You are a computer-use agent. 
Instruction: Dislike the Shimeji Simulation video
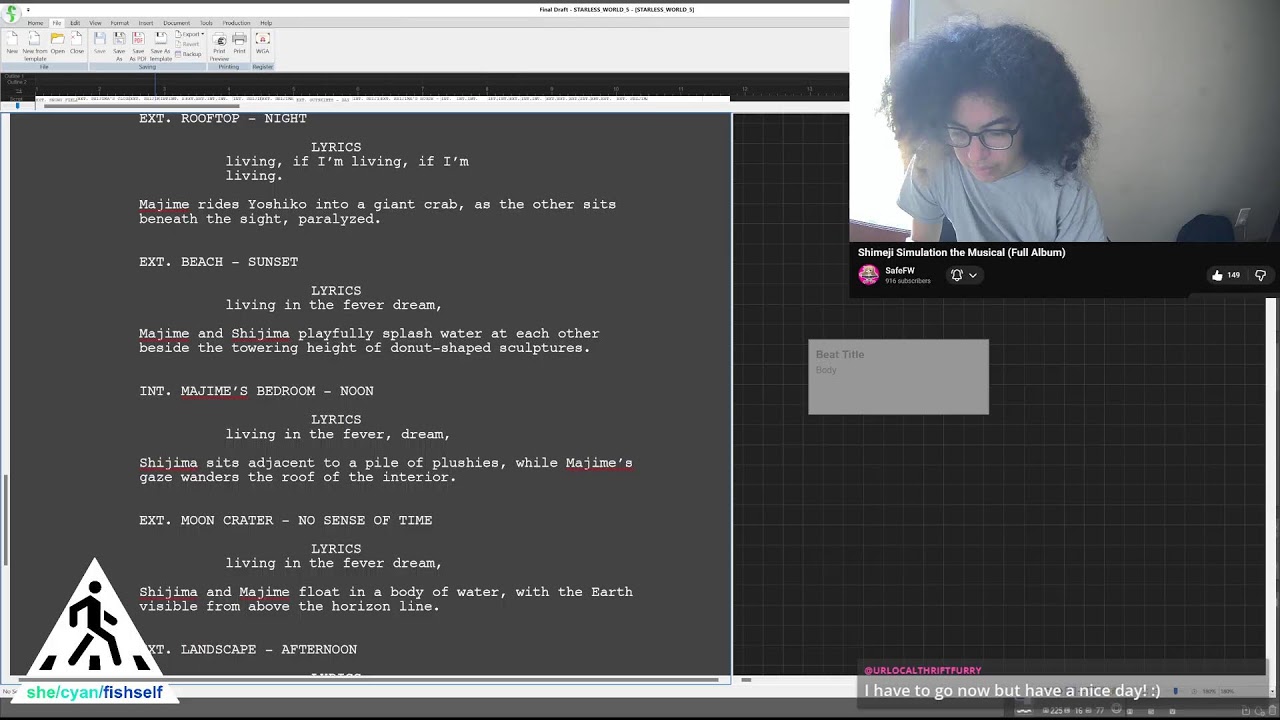click(x=1260, y=275)
